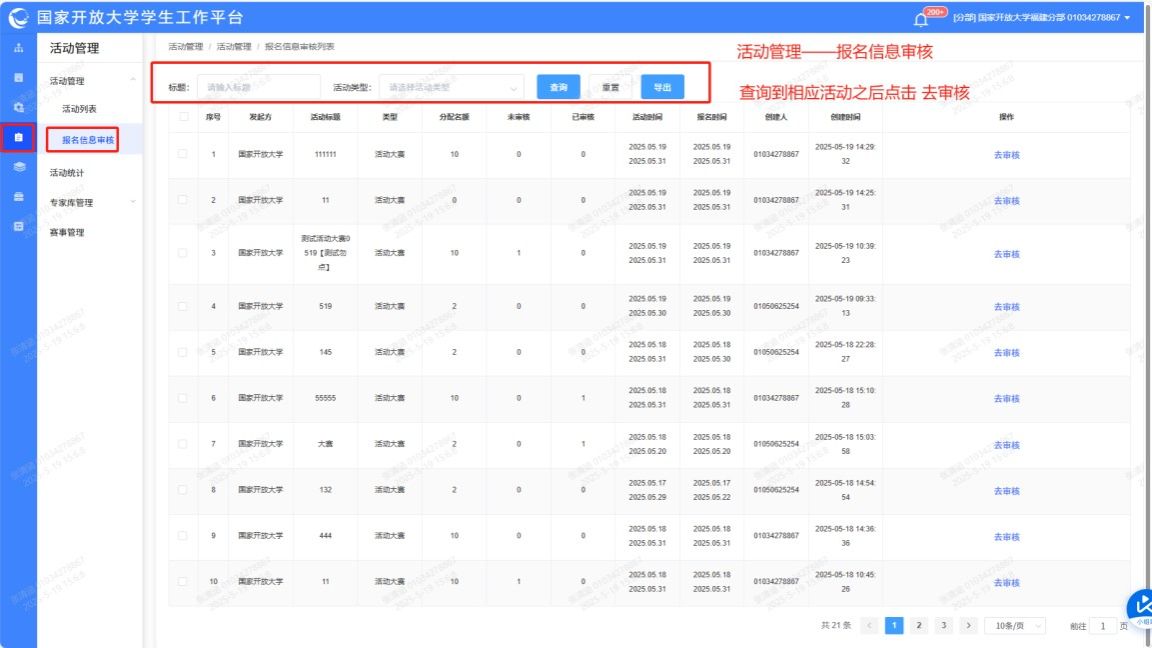Screen dimensions: 1152x648
Task: Open the 活动类型 dropdown
Action: pos(451,88)
